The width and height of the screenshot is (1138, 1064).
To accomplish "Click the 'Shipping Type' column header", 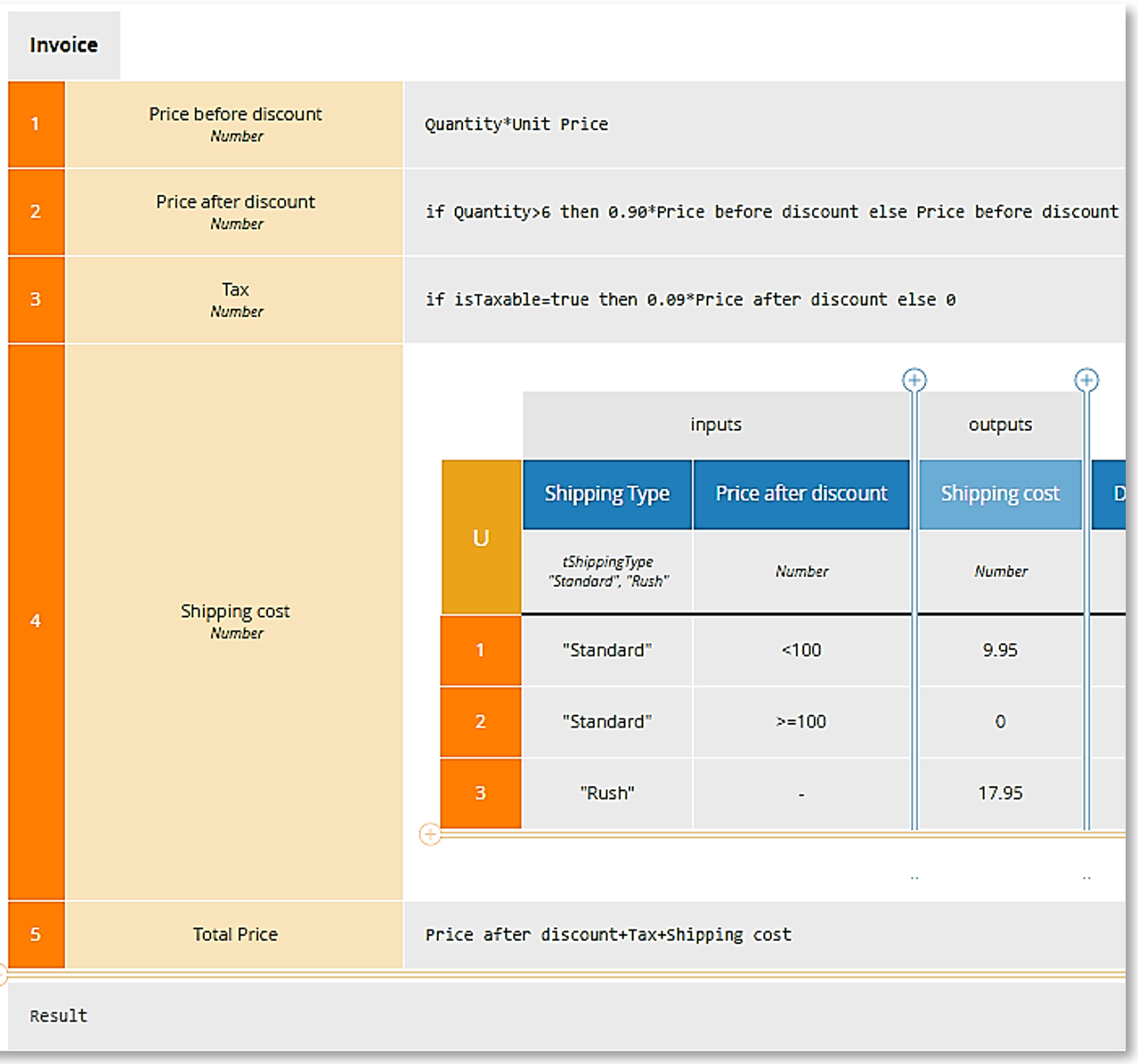I will [x=607, y=494].
